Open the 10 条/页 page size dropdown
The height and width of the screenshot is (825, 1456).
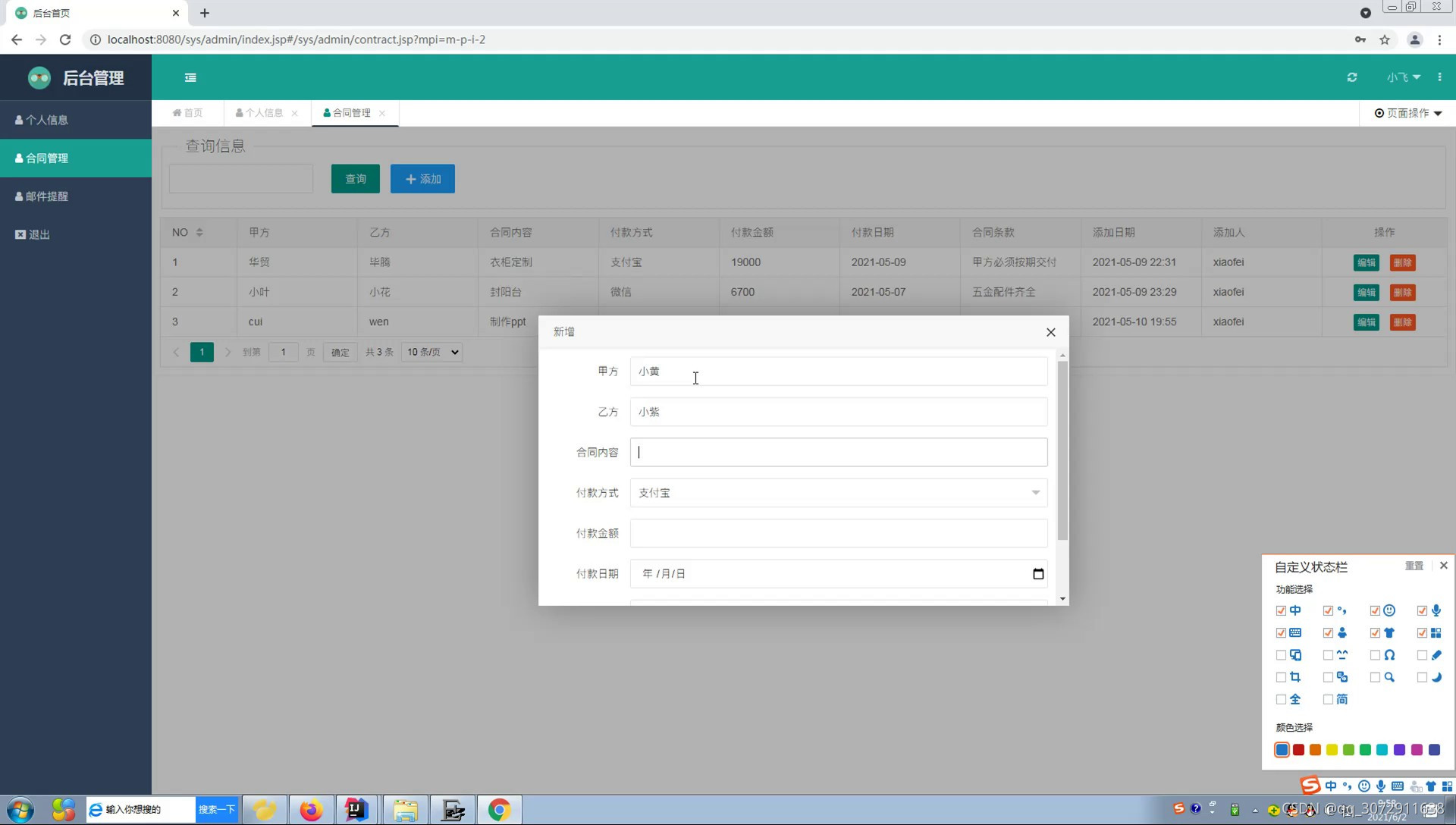click(x=432, y=352)
